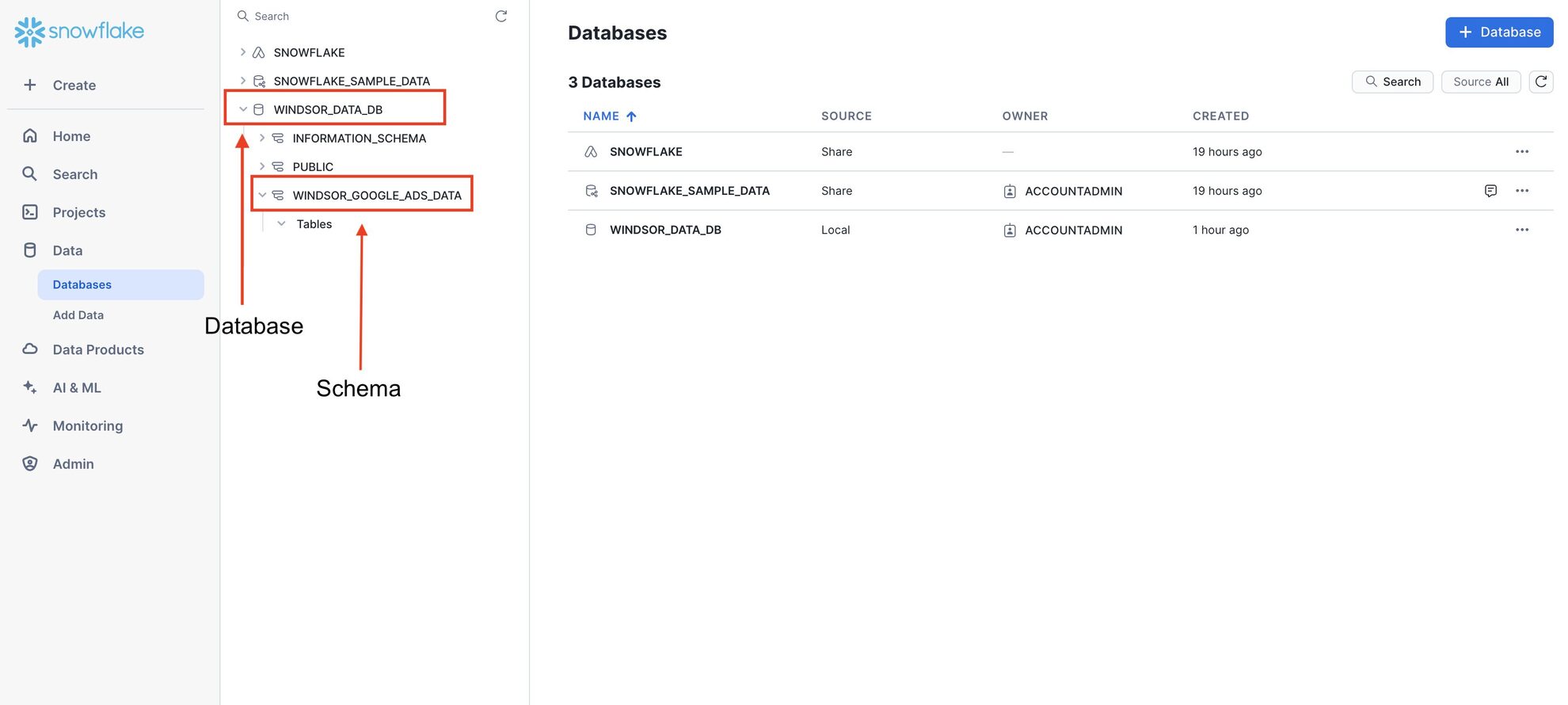Viewport: 1568px width, 705px height.
Task: Click the comment icon on SNOWFLAKE_SAMPLE_DATA row
Action: click(1490, 191)
